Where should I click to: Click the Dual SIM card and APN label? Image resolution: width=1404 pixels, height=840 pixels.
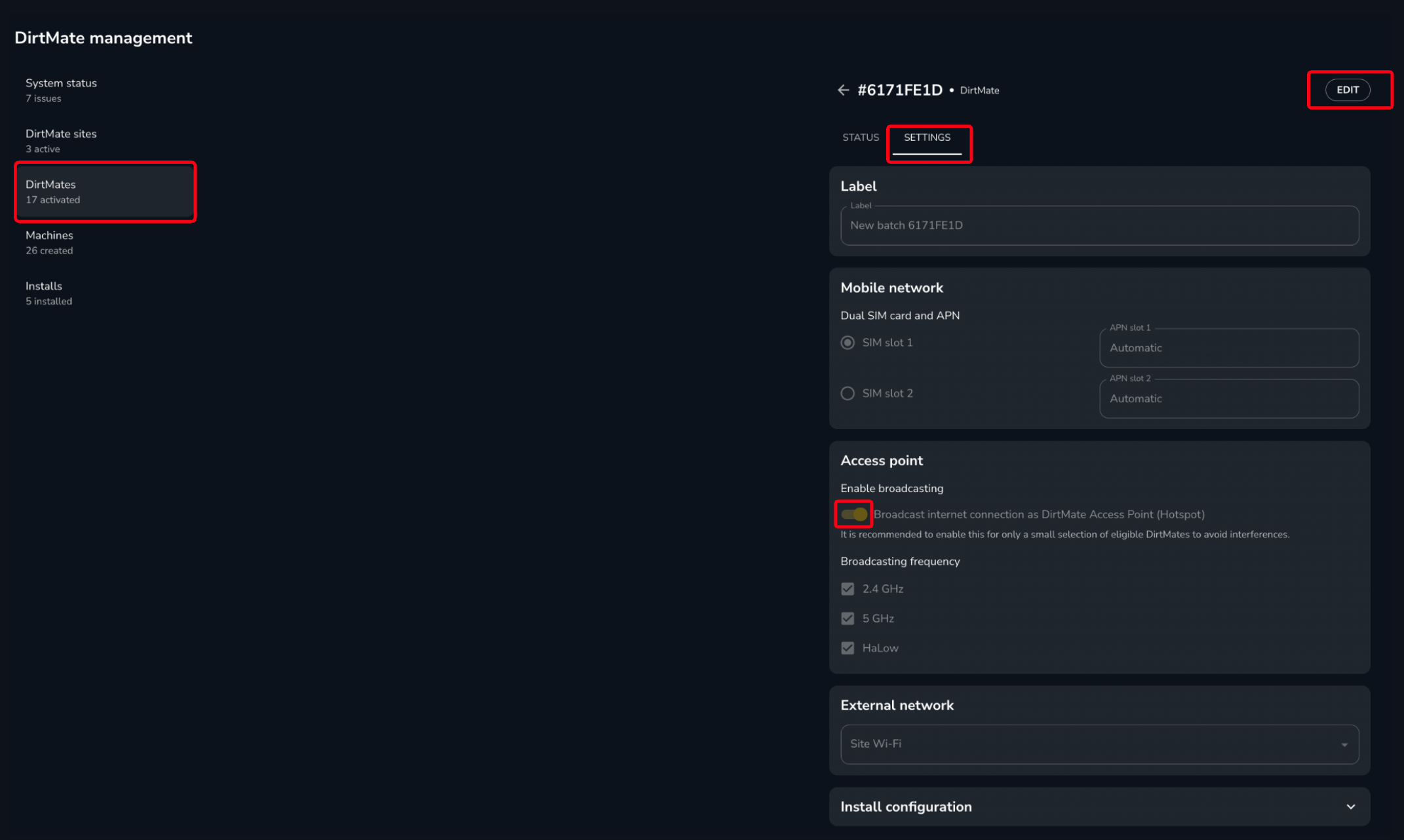(x=900, y=316)
